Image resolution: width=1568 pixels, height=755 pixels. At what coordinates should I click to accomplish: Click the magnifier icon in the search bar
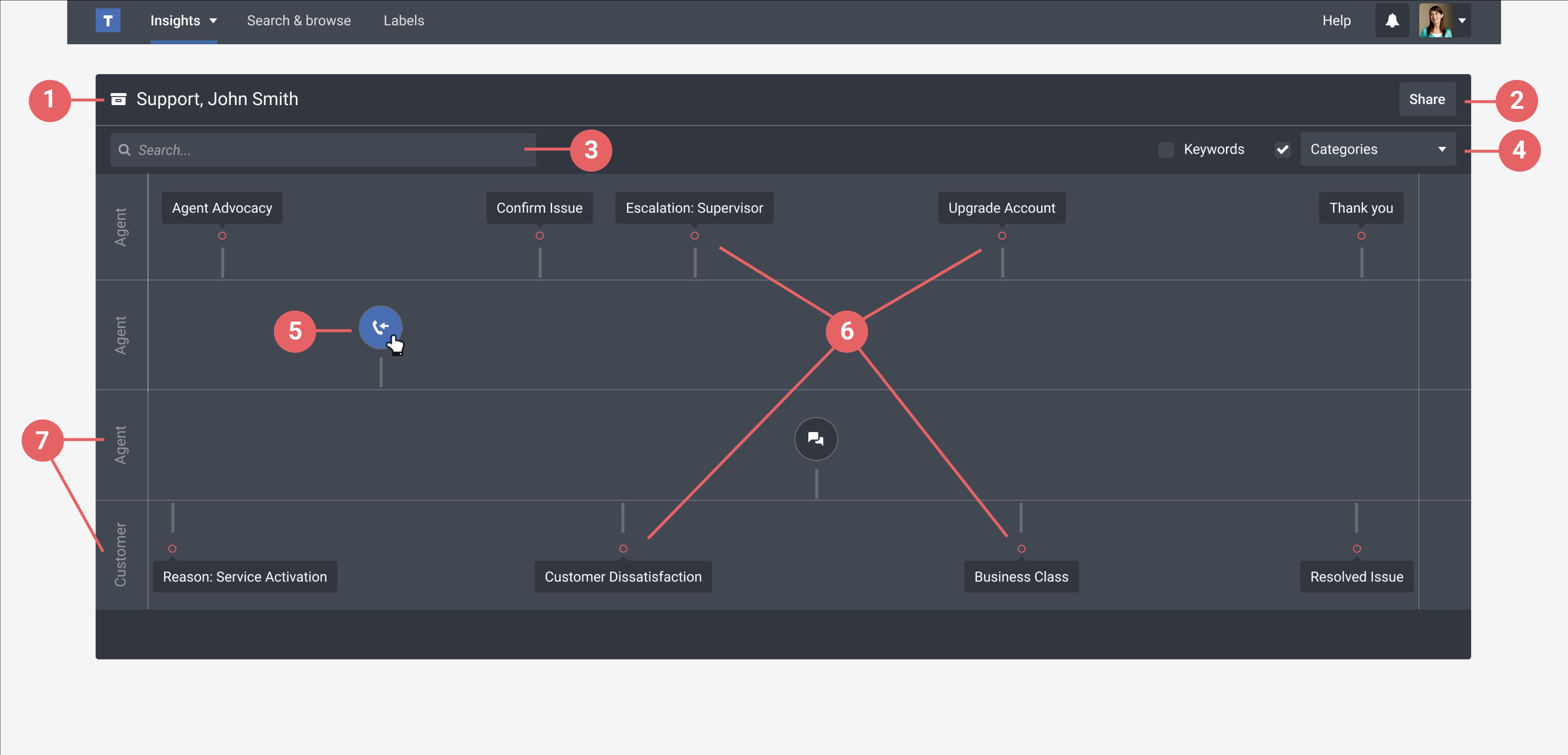(x=125, y=150)
